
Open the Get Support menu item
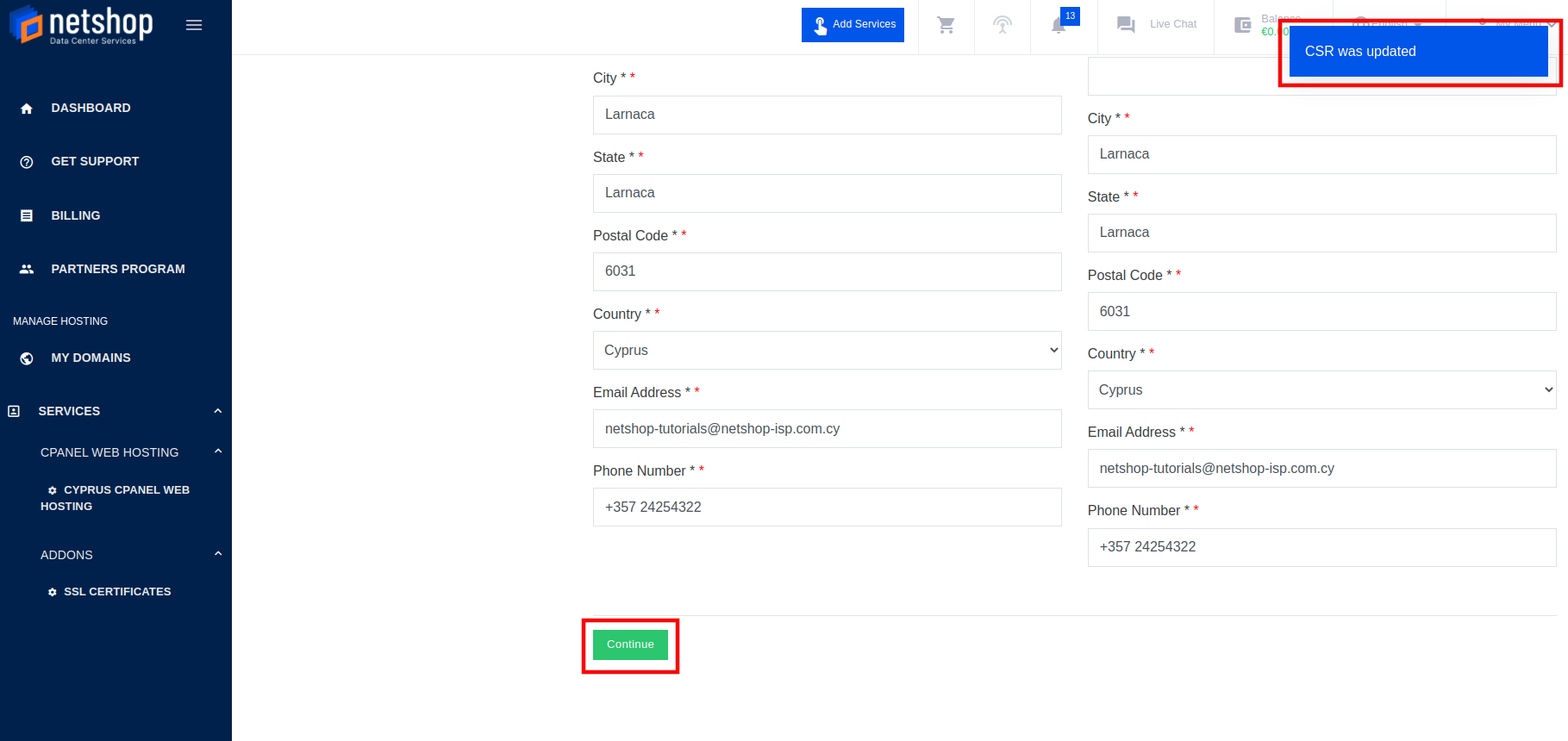pyautogui.click(x=95, y=161)
